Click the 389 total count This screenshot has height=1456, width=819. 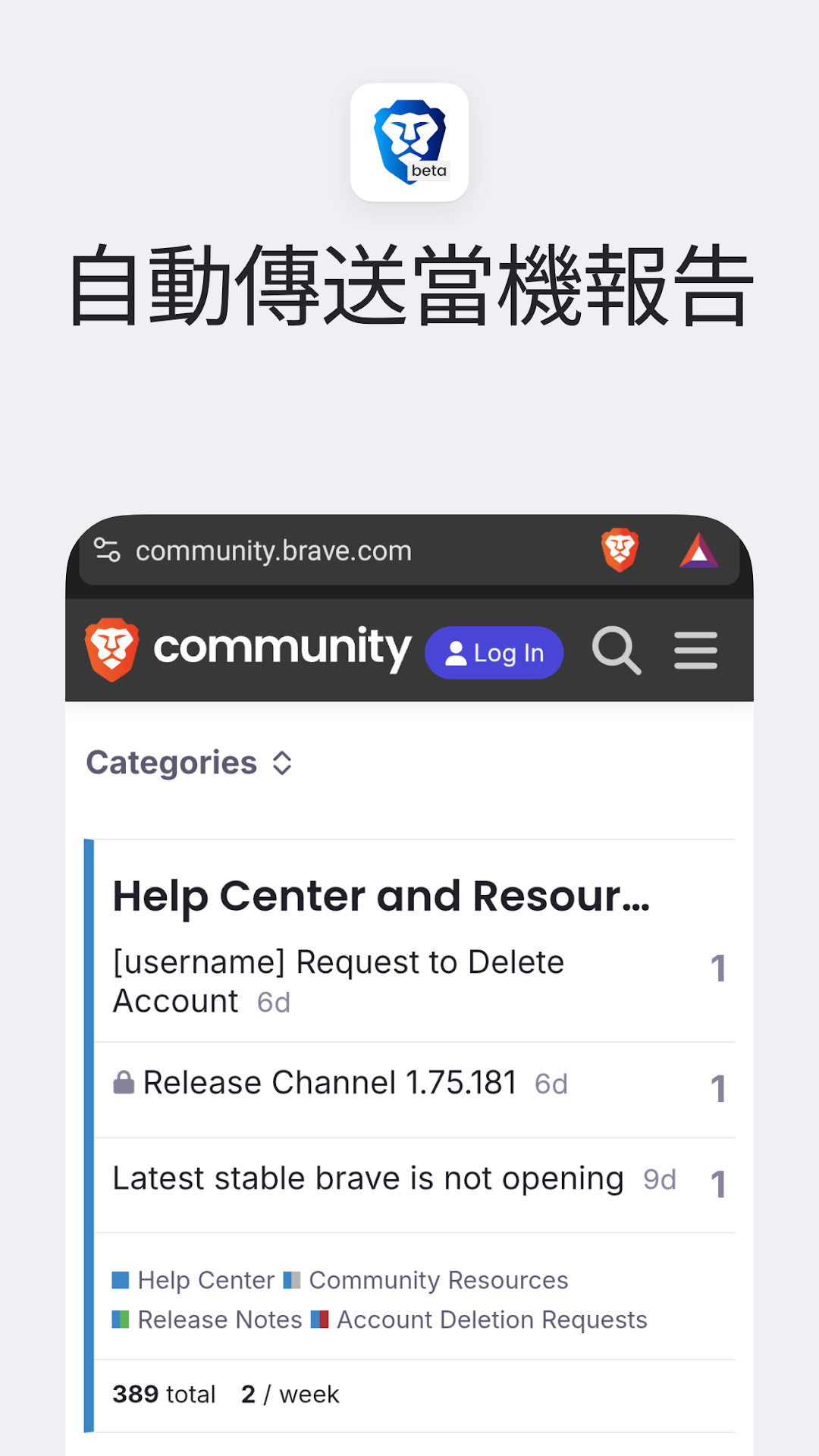pos(164,1394)
